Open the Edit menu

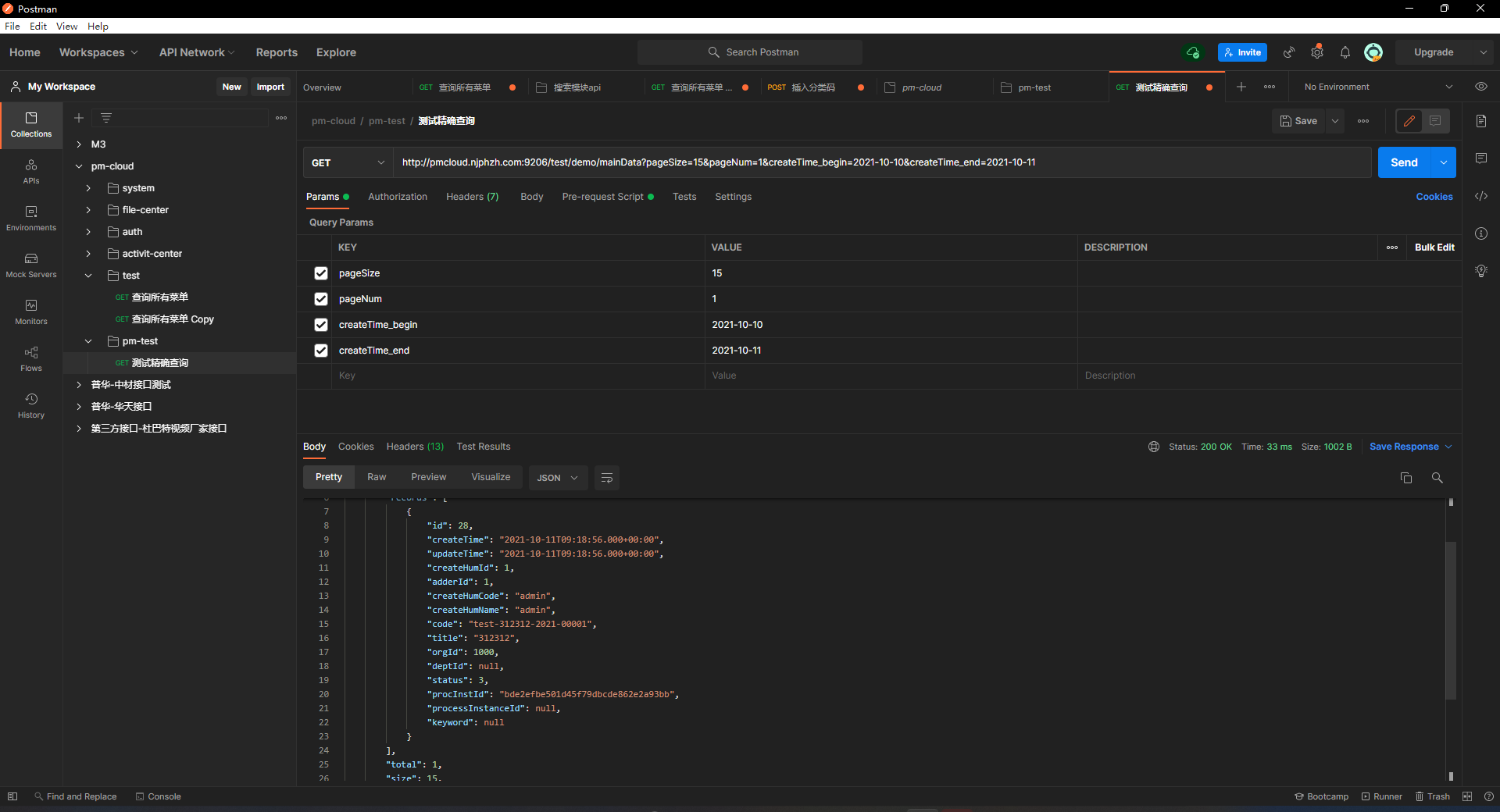pyautogui.click(x=38, y=26)
